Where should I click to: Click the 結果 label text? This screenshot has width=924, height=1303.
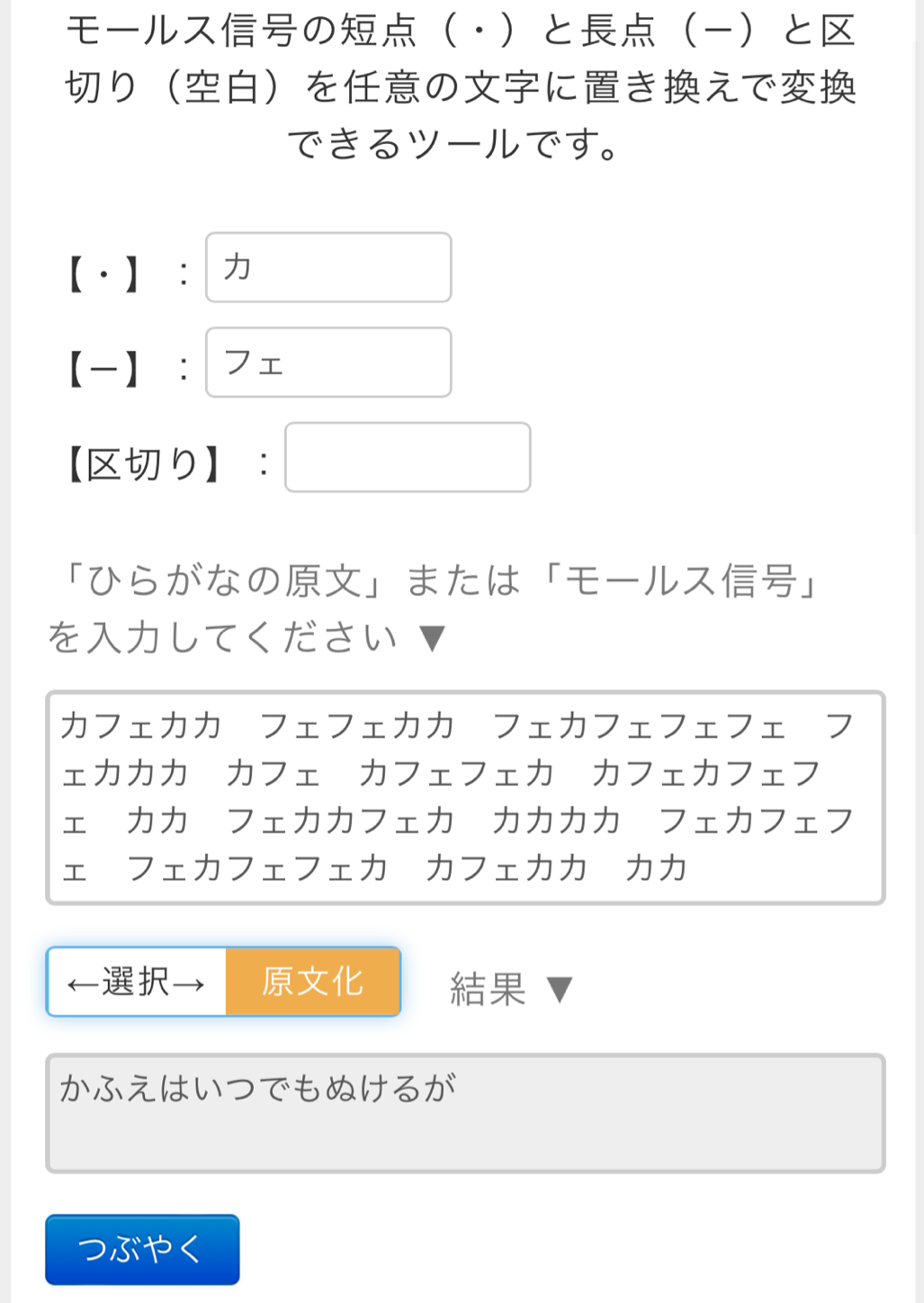pyautogui.click(x=488, y=989)
